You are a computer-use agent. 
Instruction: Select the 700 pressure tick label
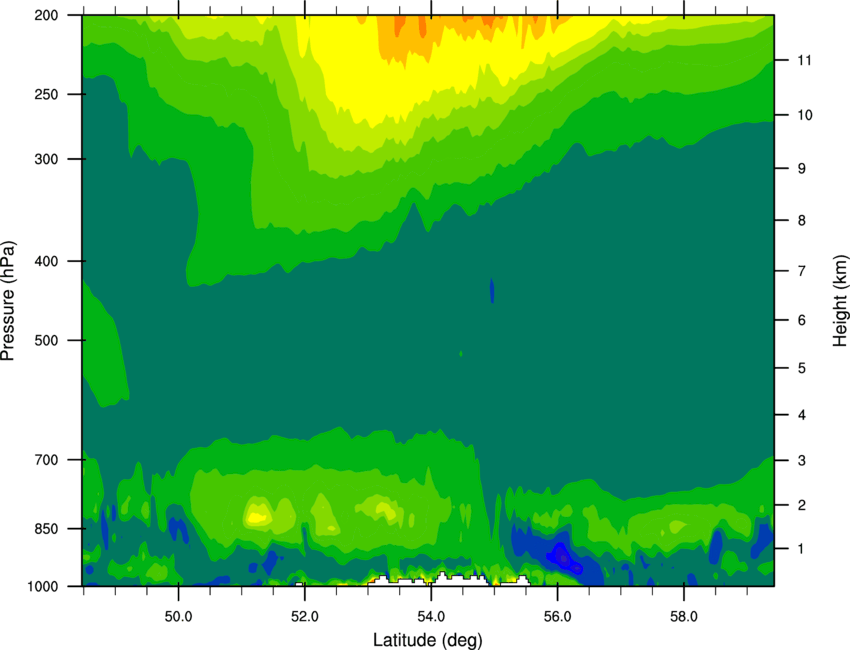pyautogui.click(x=46, y=459)
